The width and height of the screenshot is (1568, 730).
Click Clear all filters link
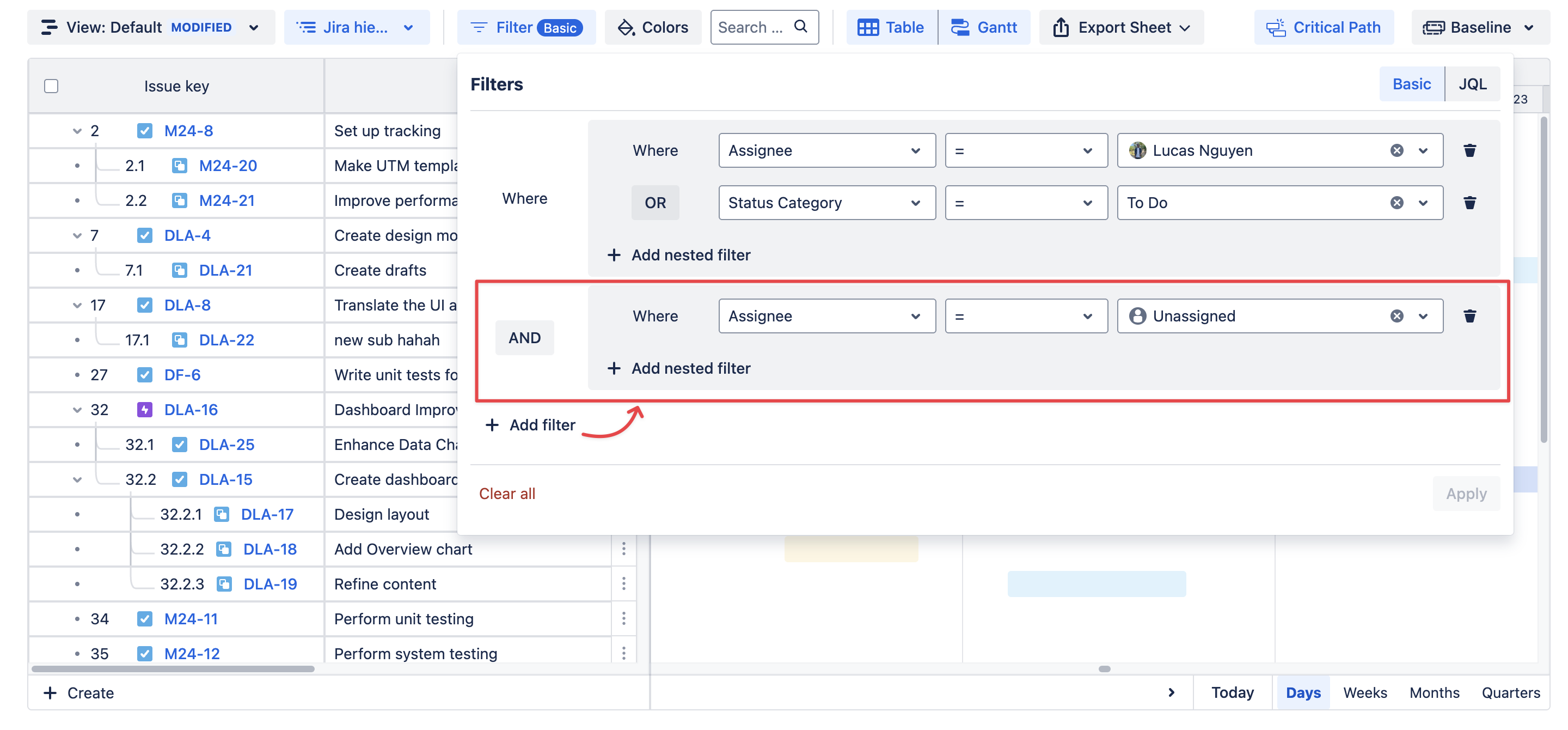[506, 493]
